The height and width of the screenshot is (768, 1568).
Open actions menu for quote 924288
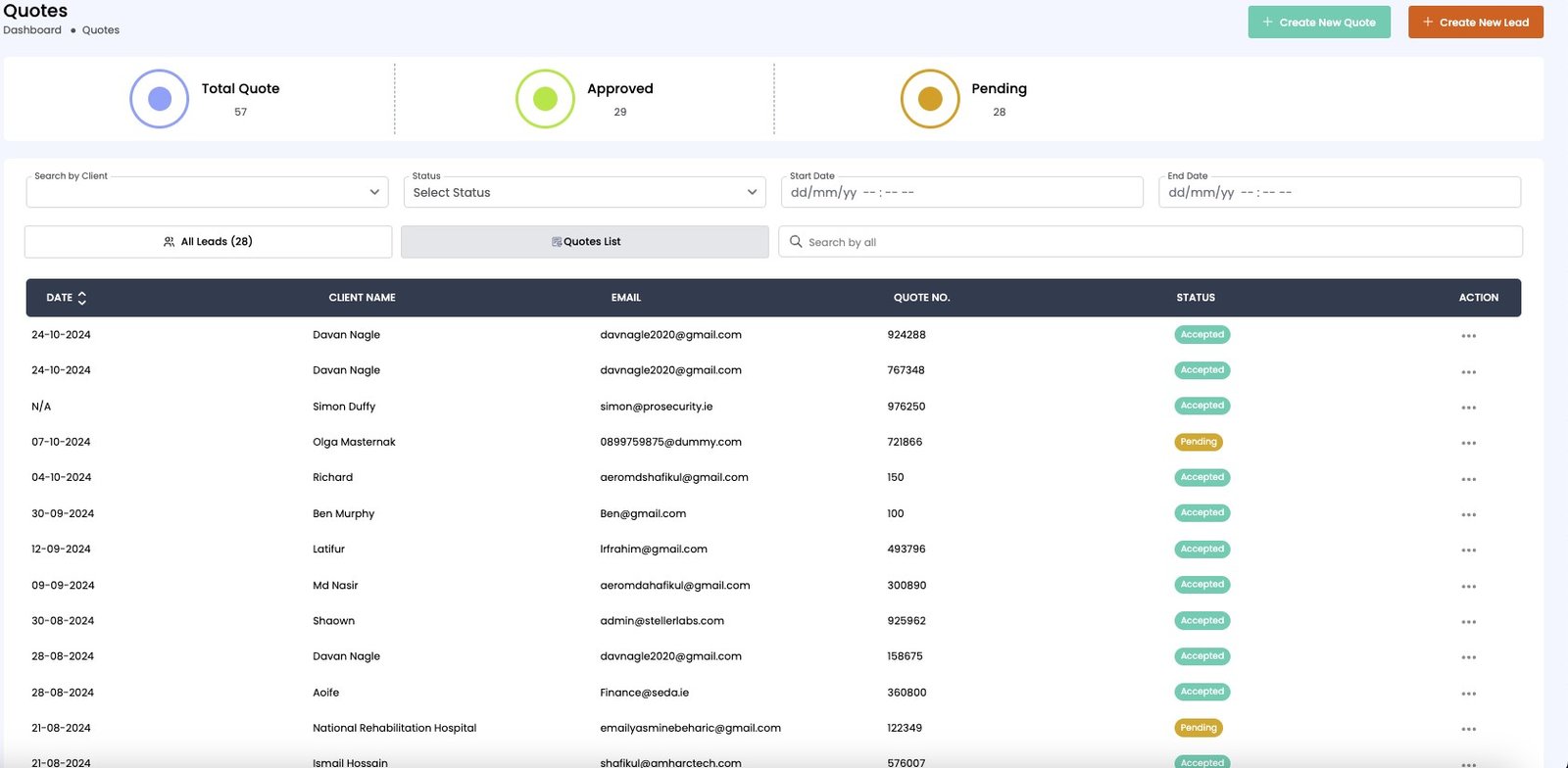click(1468, 336)
